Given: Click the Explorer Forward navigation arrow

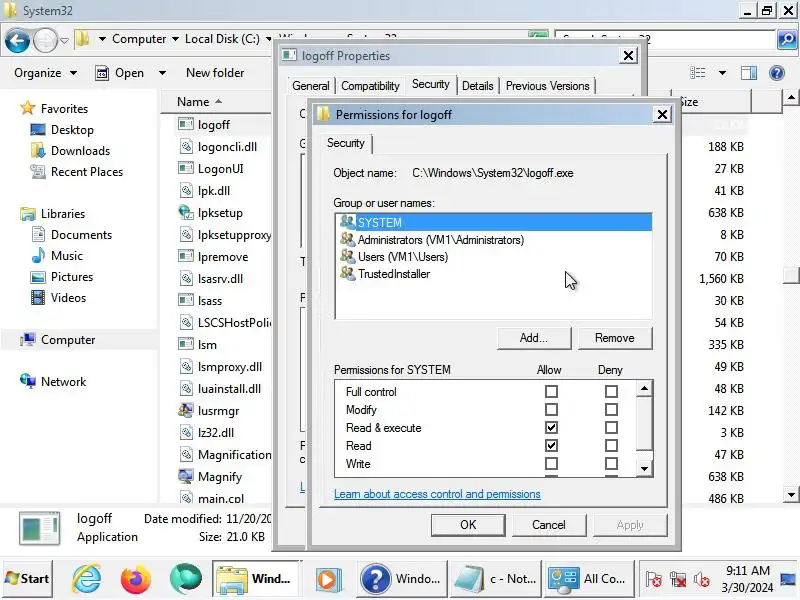Looking at the screenshot, I should [45, 40].
